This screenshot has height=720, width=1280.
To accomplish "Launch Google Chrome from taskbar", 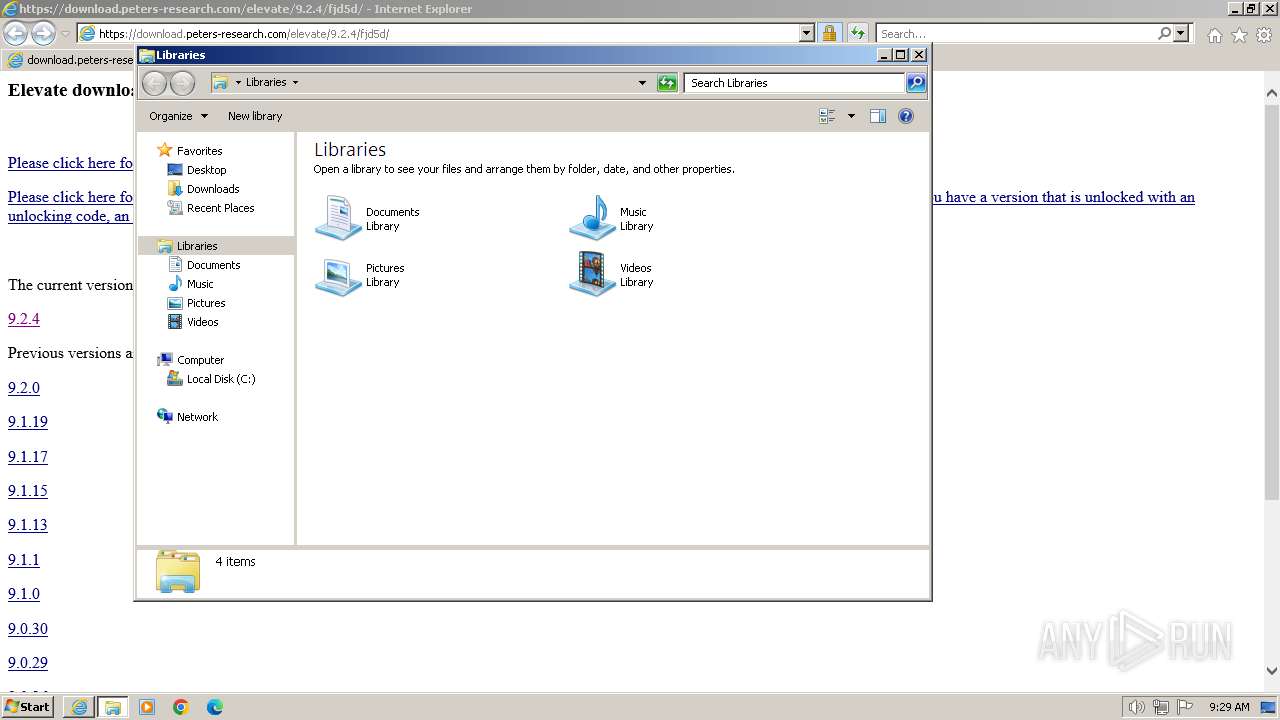I will pos(181,707).
